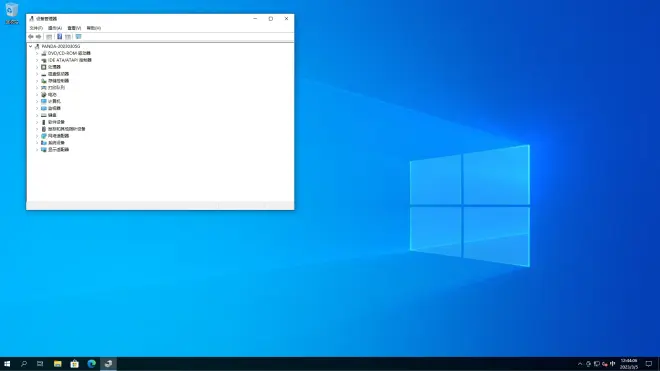Screen dimensions: 660x371
Task: Launch Microsoft Store from taskbar
Action: (75, 364)
